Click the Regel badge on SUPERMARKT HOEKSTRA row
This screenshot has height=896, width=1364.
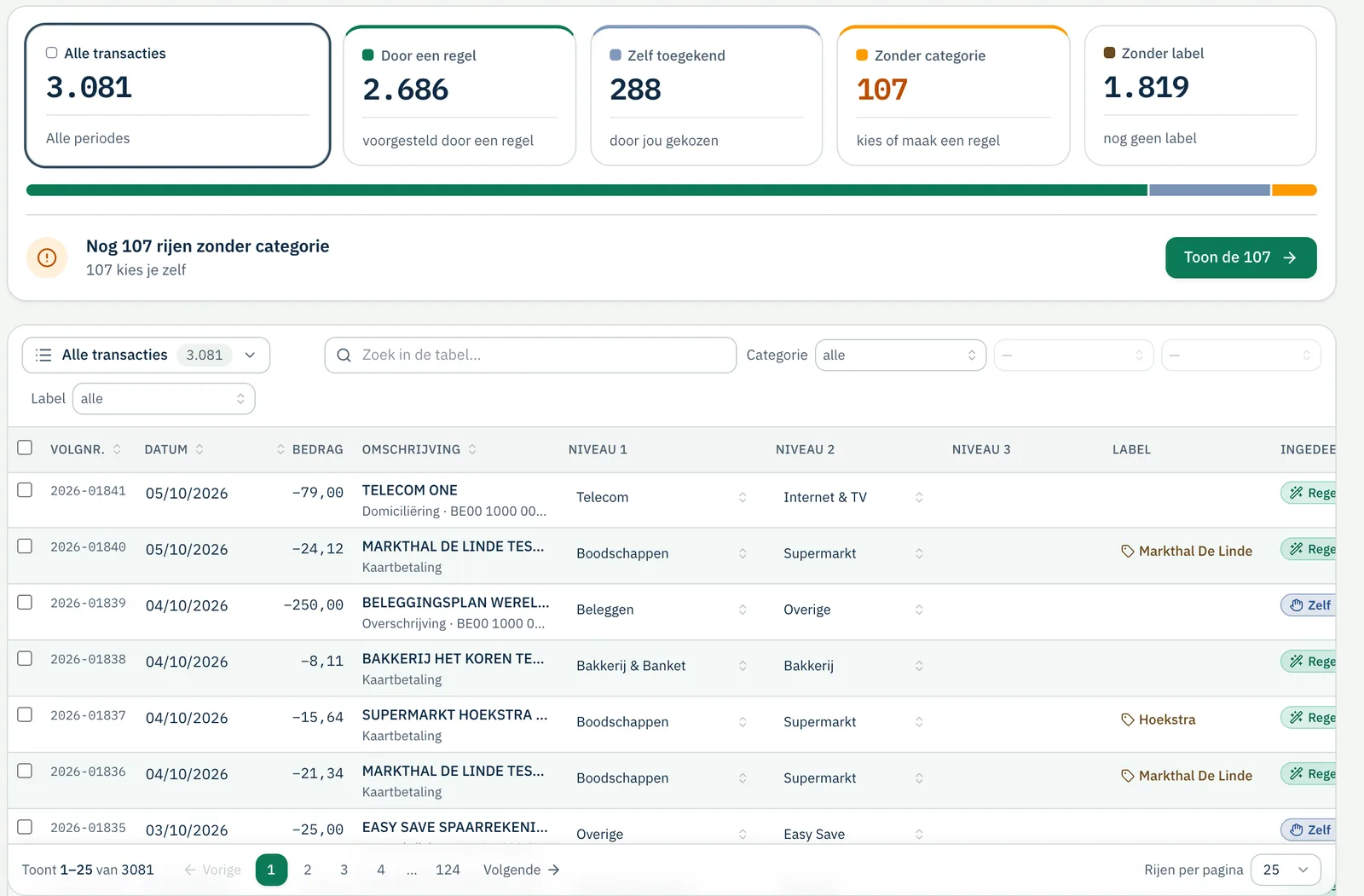click(x=1309, y=718)
